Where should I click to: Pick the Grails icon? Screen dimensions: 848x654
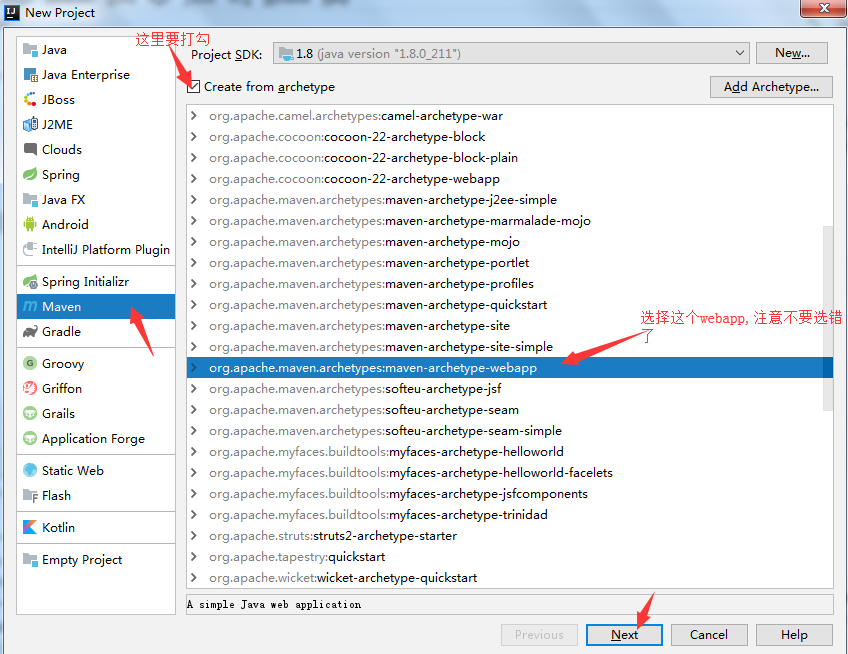[30, 413]
